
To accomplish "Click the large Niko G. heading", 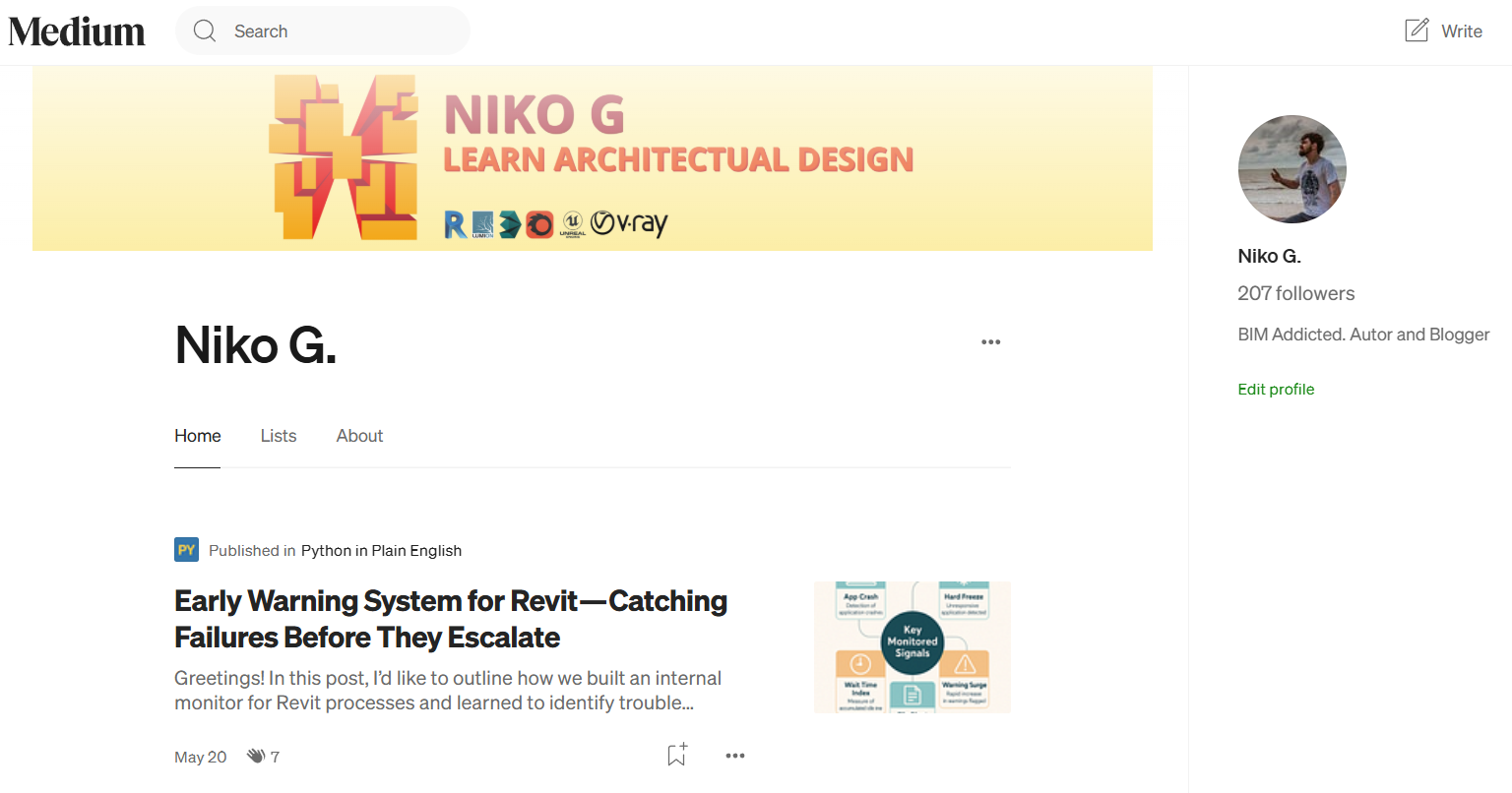I will (256, 345).
